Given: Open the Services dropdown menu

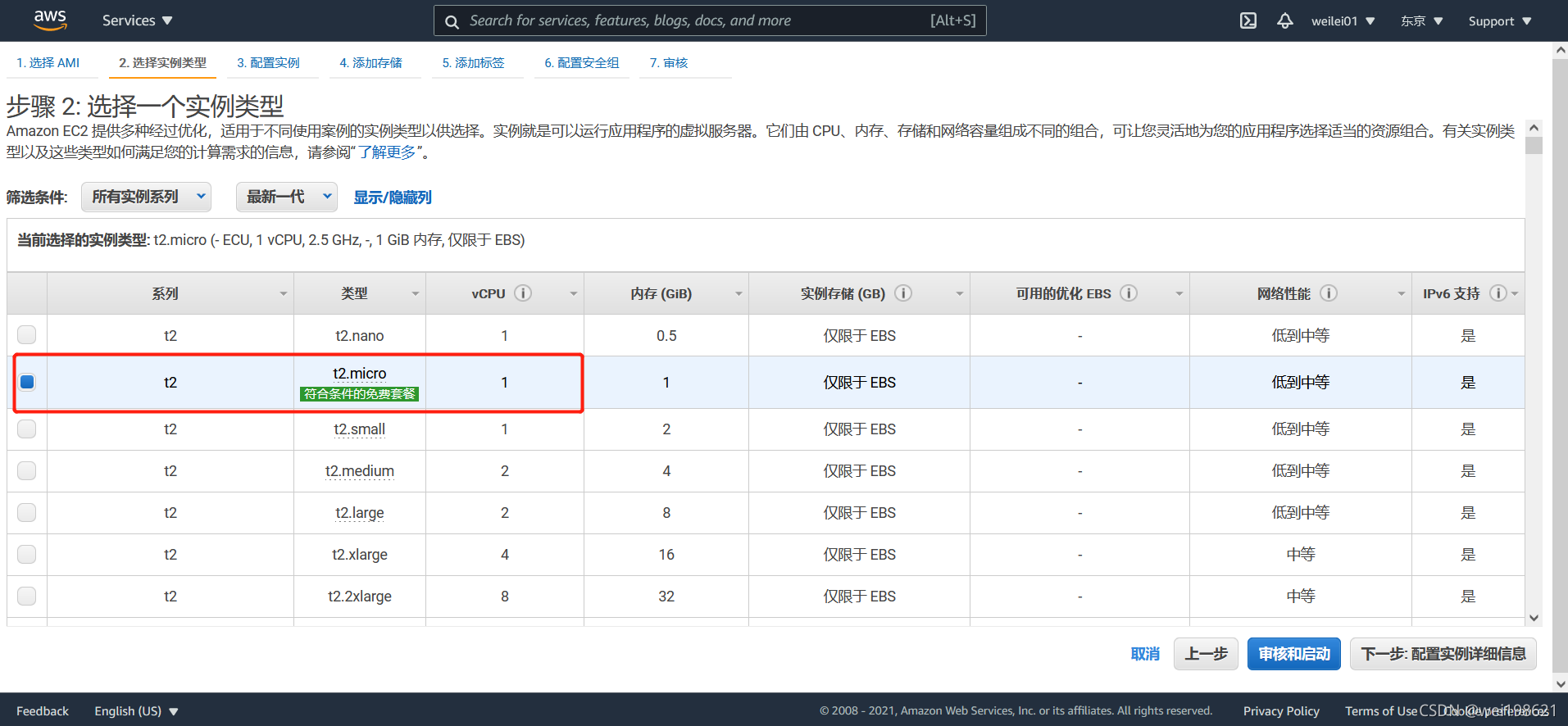Looking at the screenshot, I should [137, 20].
